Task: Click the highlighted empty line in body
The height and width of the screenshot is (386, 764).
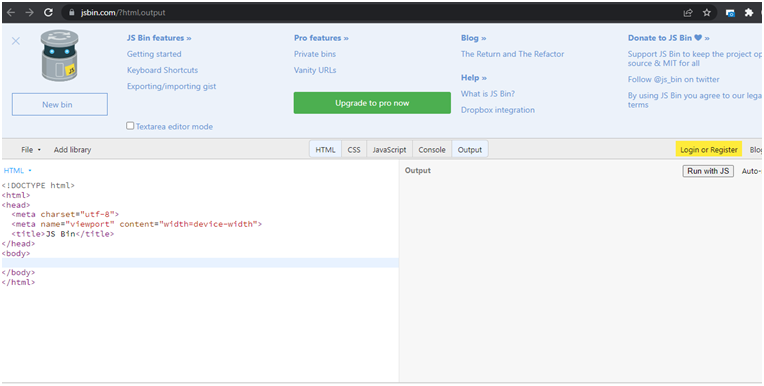Action: pos(200,263)
